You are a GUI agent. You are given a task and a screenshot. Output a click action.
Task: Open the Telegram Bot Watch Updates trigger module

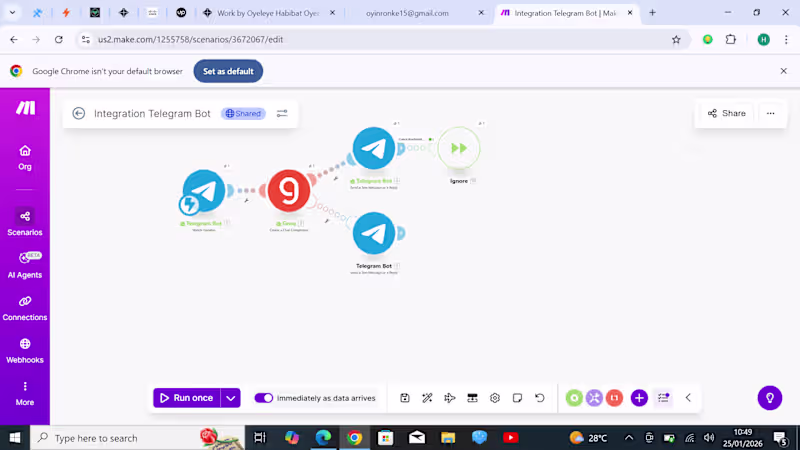pos(204,190)
